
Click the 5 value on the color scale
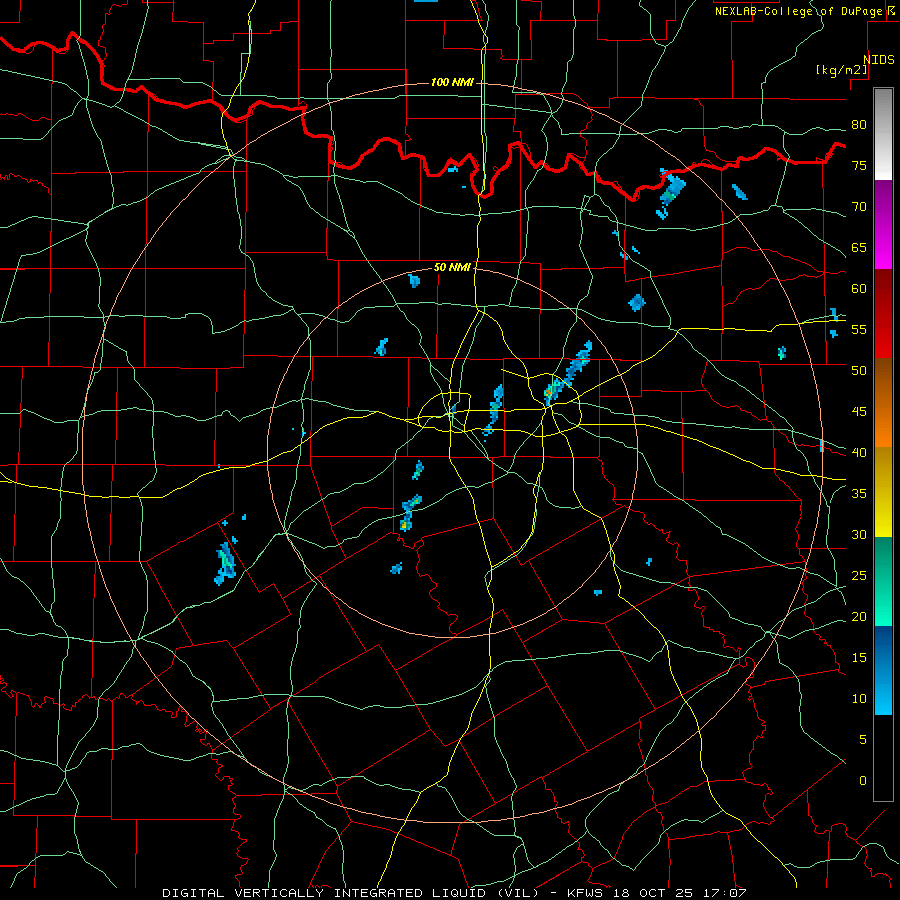click(x=863, y=739)
